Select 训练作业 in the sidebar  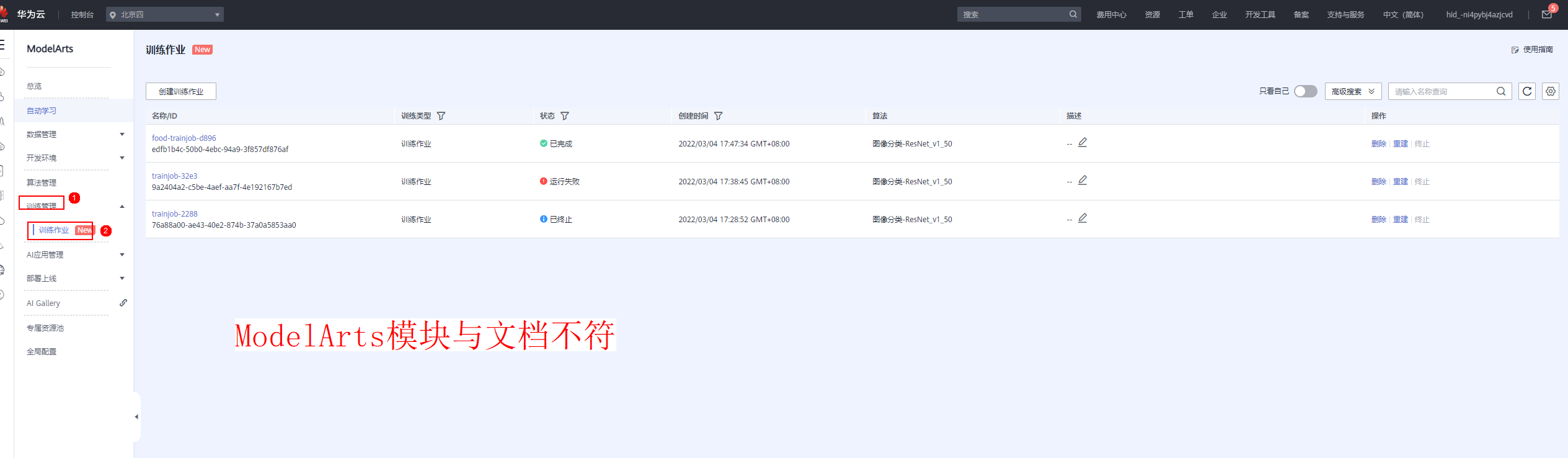pos(54,230)
